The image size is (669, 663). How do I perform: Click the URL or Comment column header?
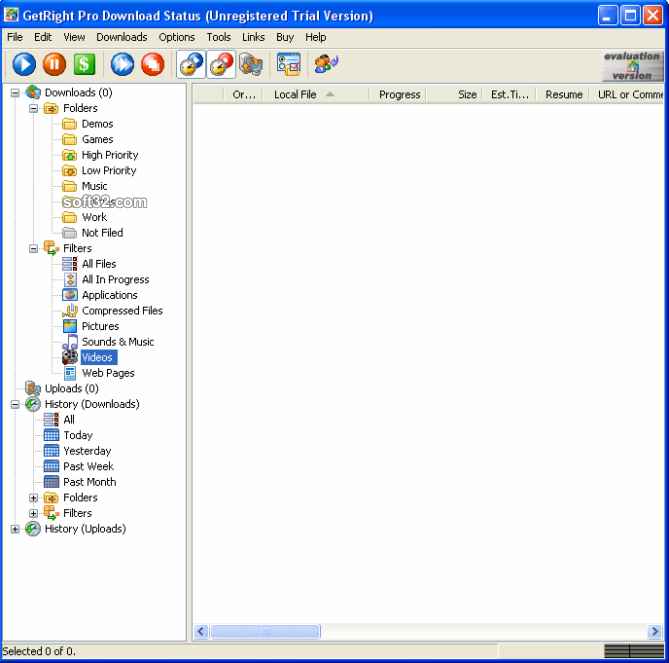[627, 95]
